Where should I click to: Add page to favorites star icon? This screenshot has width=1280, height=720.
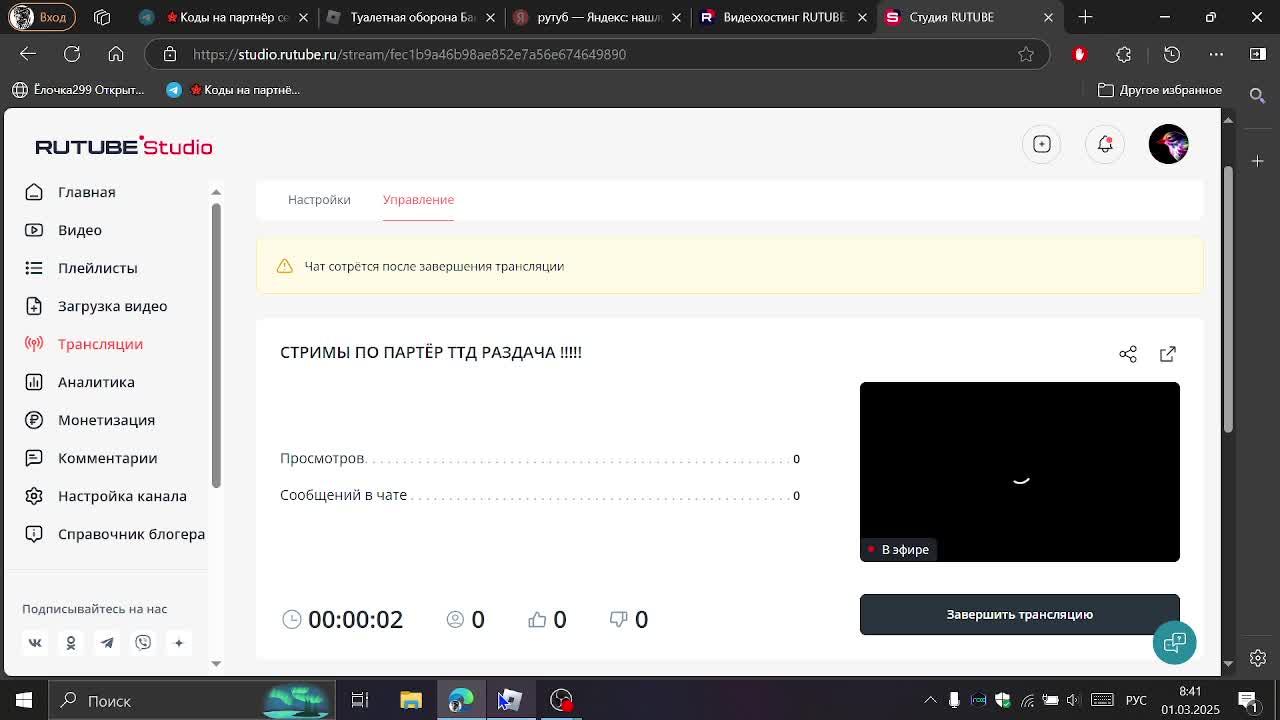pos(1026,54)
